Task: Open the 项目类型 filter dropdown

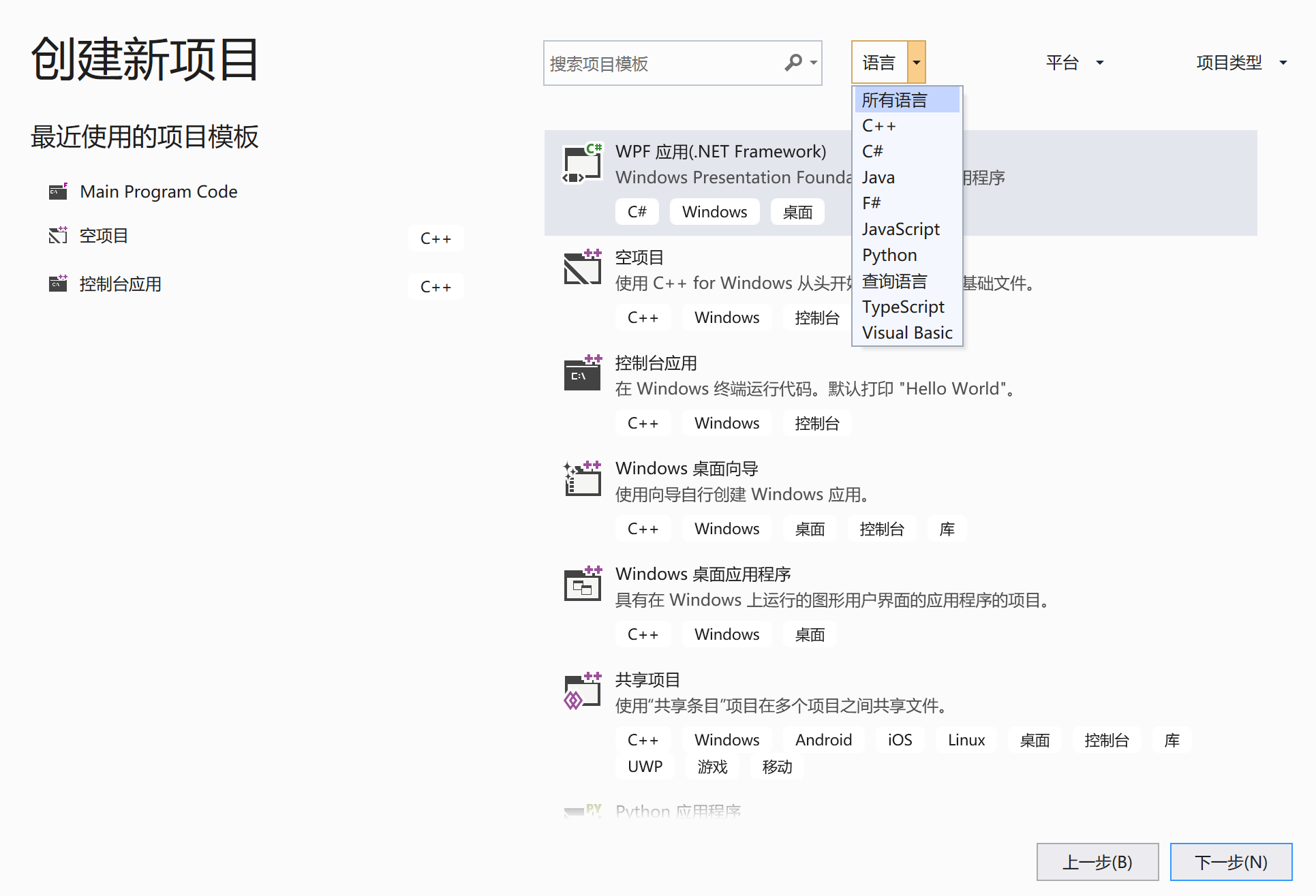Action: [x=1240, y=62]
